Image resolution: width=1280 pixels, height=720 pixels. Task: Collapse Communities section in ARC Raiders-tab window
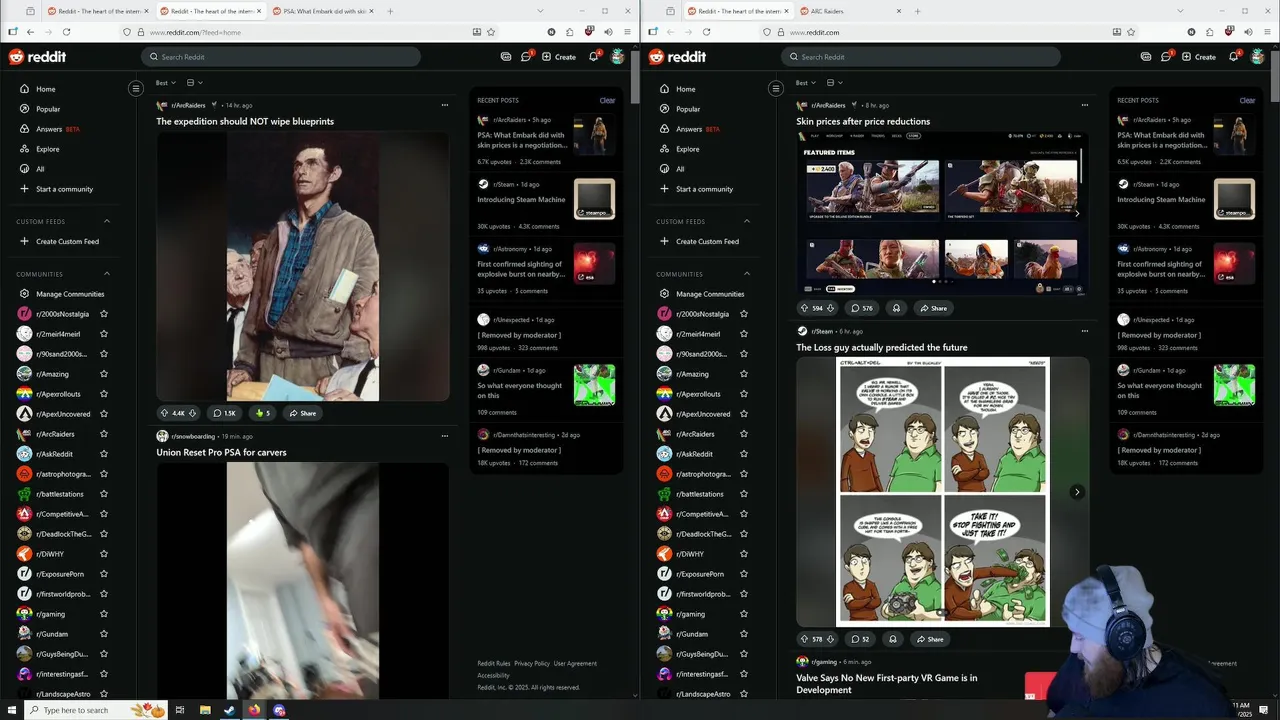(747, 274)
